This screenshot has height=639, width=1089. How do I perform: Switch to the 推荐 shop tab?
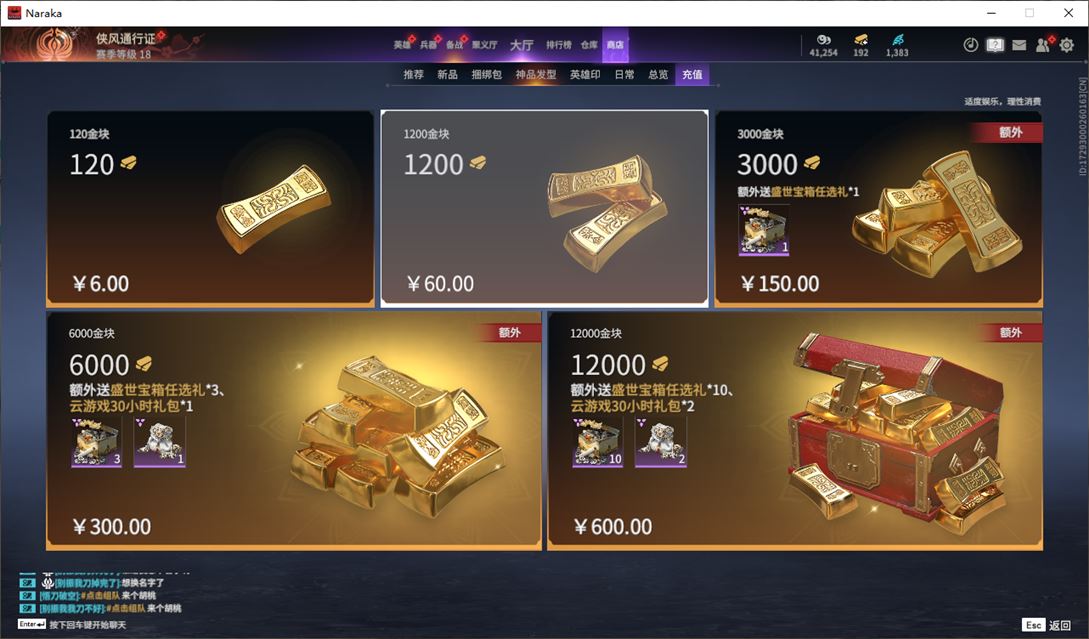[413, 74]
